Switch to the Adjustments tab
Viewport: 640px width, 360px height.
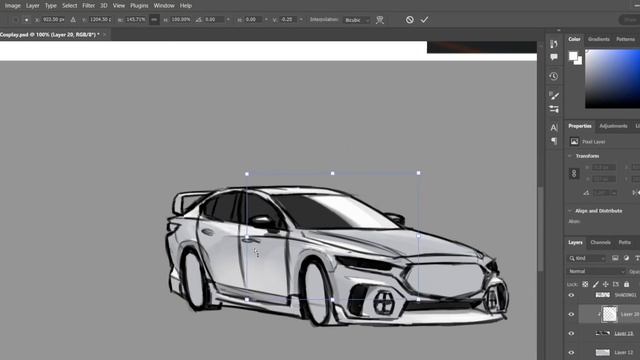click(613, 126)
